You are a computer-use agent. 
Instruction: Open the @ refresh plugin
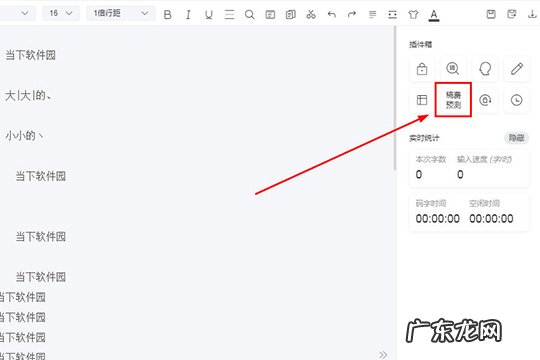(x=485, y=100)
